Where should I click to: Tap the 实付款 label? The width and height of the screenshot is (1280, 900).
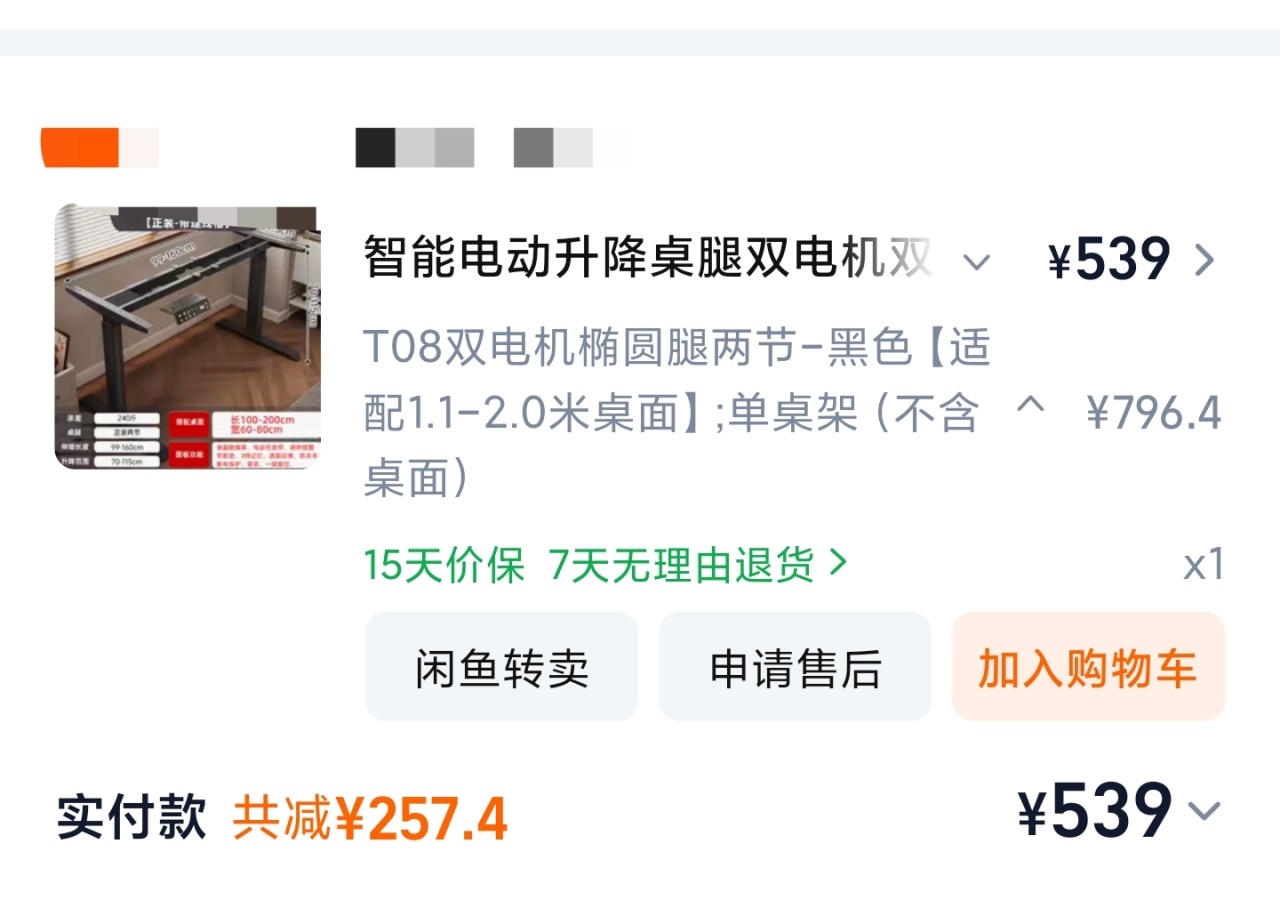(132, 818)
